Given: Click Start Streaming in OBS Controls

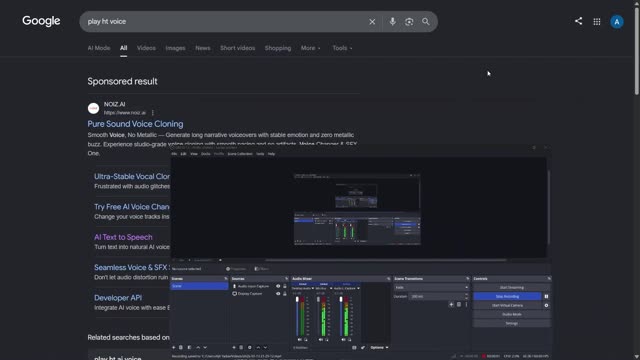Looking at the screenshot, I should tap(512, 287).
